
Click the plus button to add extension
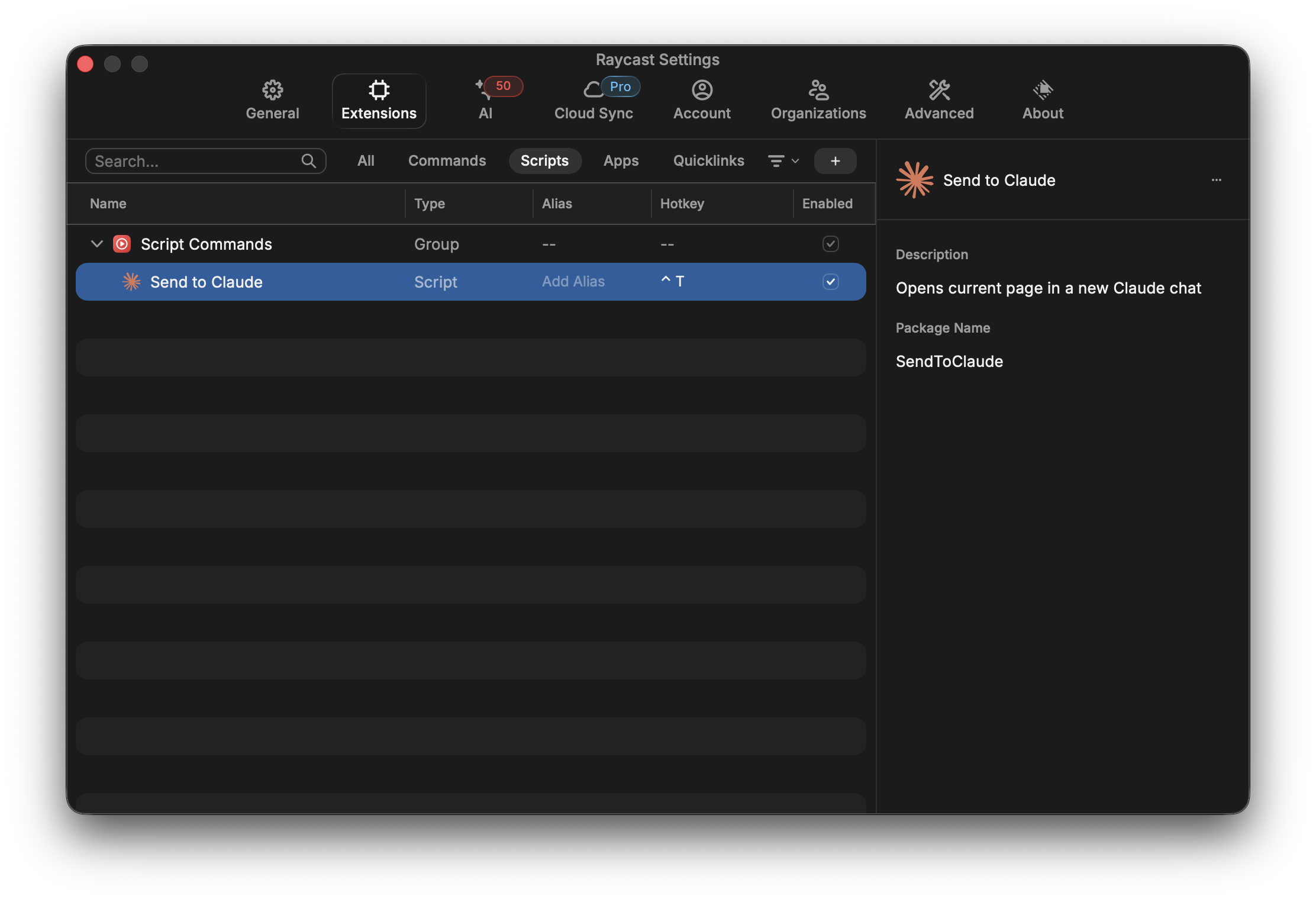point(835,160)
